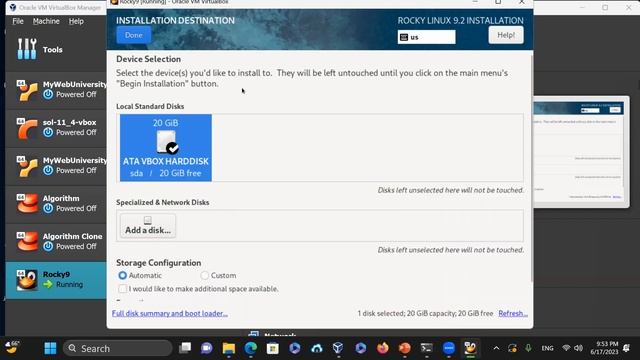Click ROCKY LINUX 9.2 INSTALLATION text
This screenshot has width=640, height=360.
coord(460,20)
